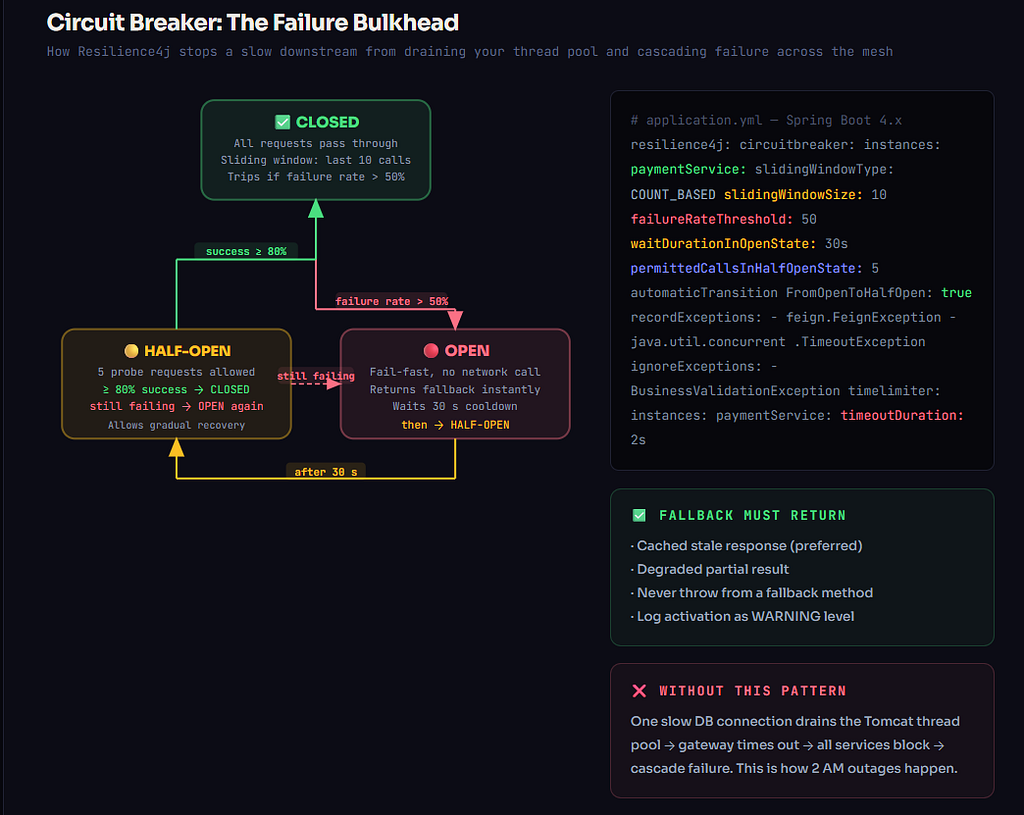Image resolution: width=1024 pixels, height=815 pixels.
Task: Click the yellow circle icon beside HALF-OPEN
Action: (x=131, y=351)
